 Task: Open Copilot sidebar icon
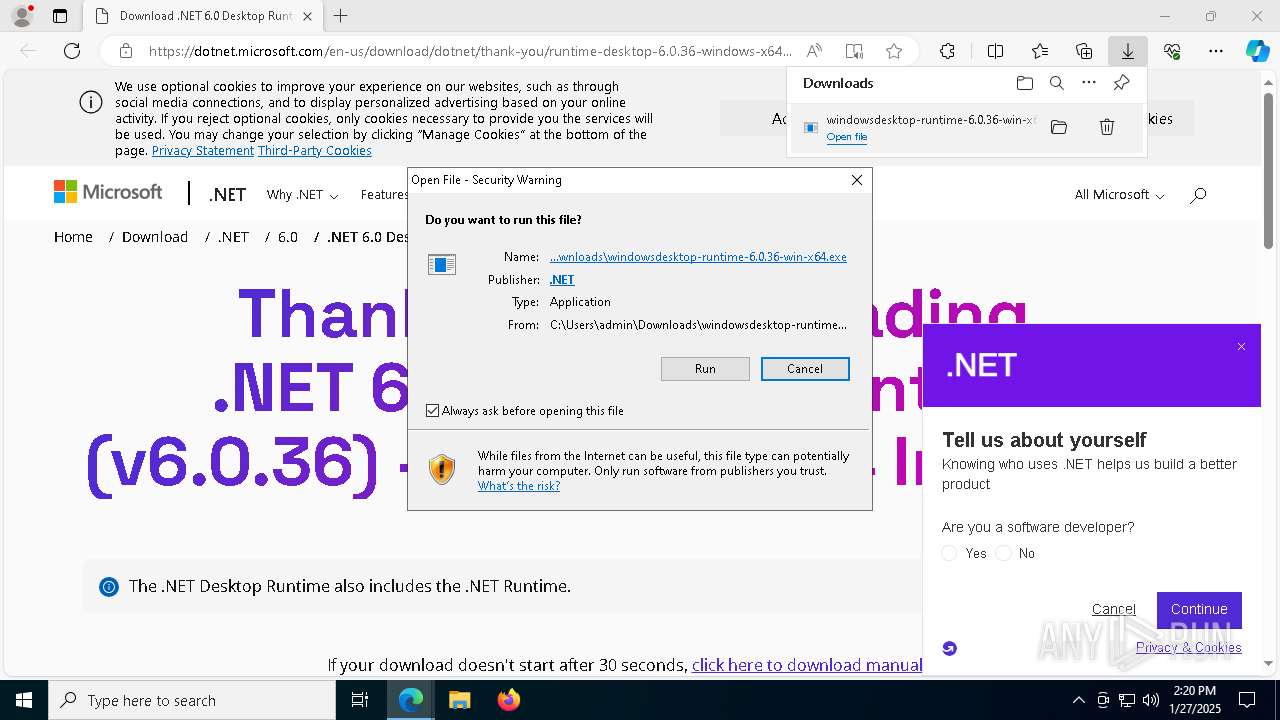click(1257, 51)
